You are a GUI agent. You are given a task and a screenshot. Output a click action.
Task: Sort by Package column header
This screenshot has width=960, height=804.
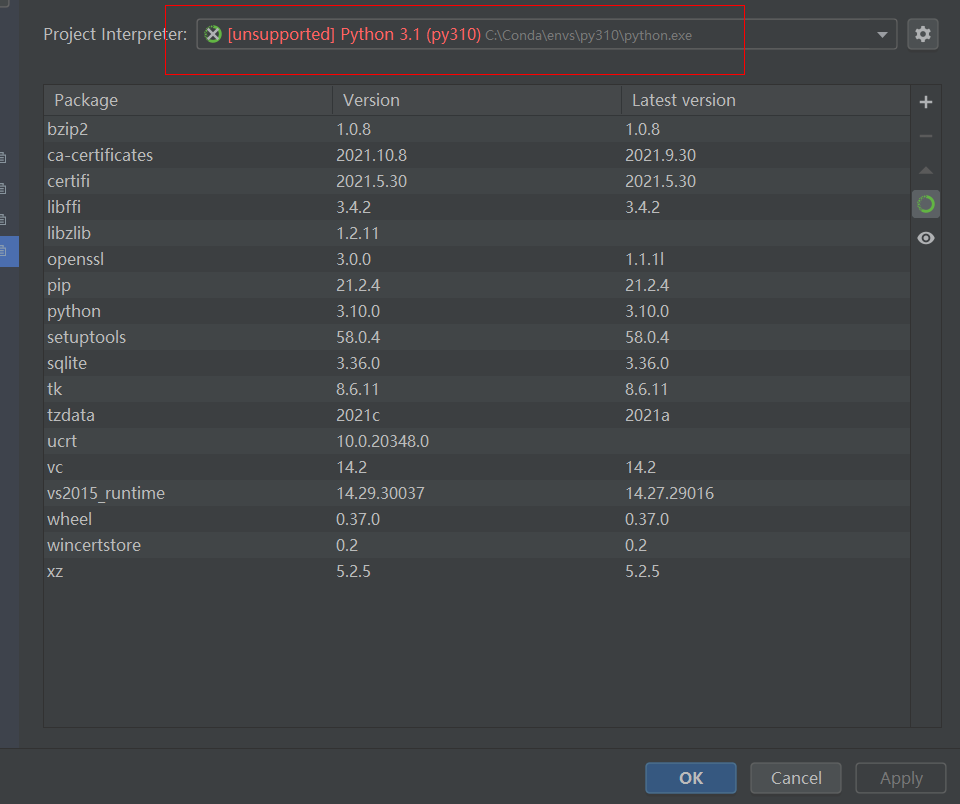coord(188,100)
